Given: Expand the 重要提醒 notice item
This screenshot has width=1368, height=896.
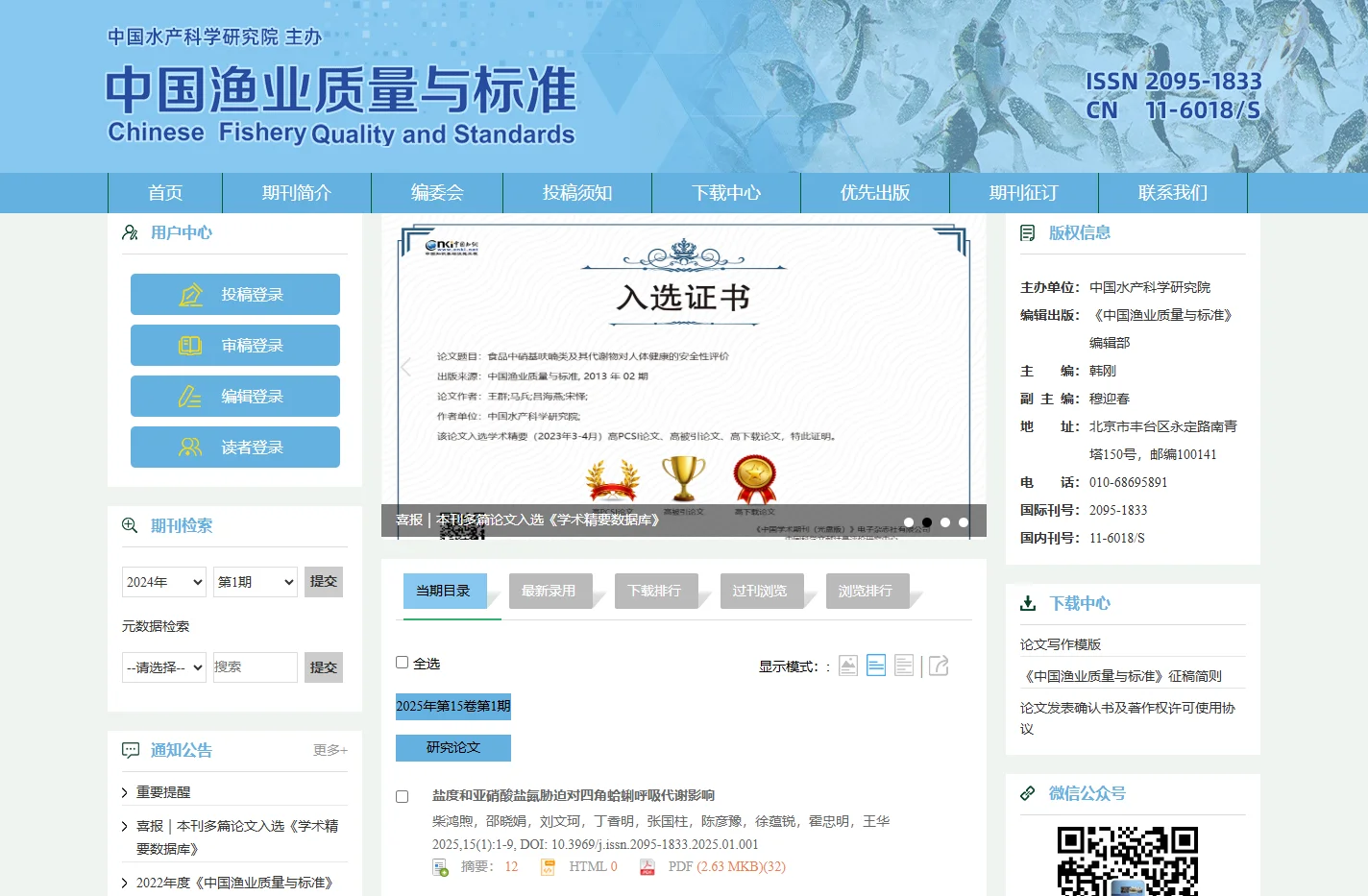Looking at the screenshot, I should pyautogui.click(x=163, y=792).
